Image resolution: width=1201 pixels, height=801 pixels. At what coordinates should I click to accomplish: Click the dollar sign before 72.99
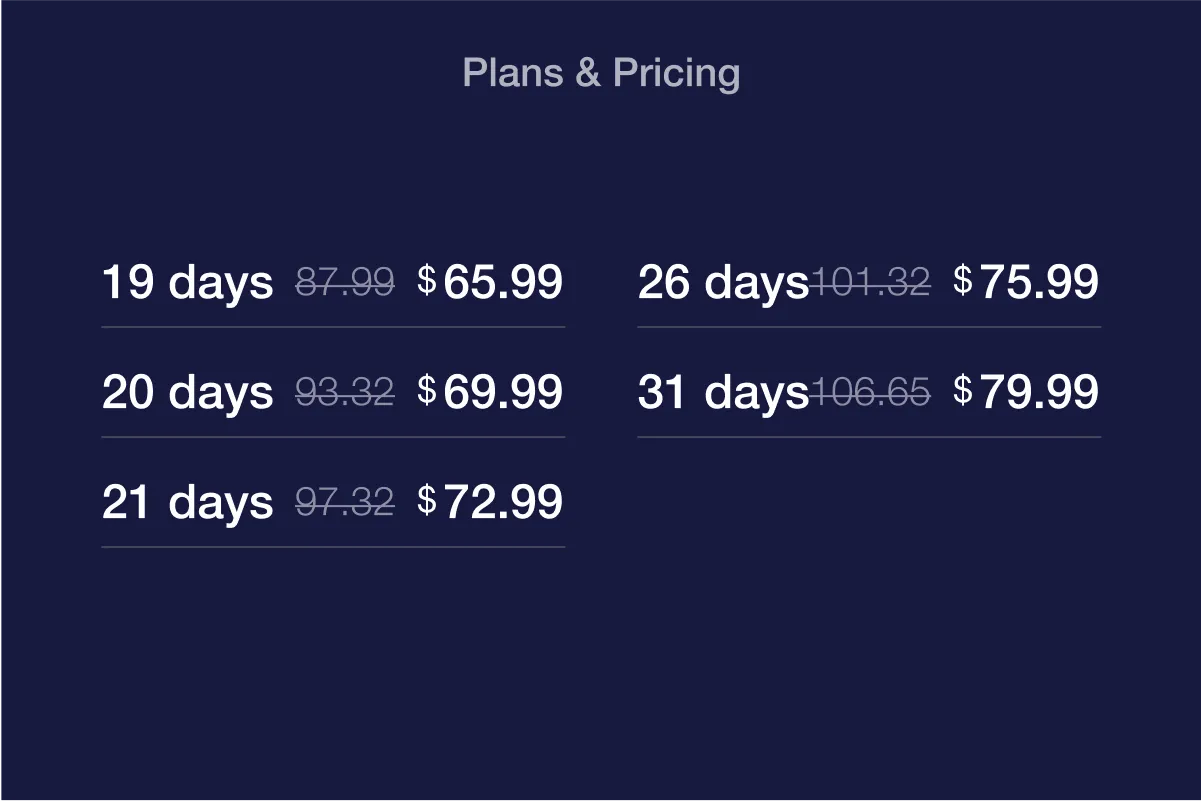click(x=427, y=500)
